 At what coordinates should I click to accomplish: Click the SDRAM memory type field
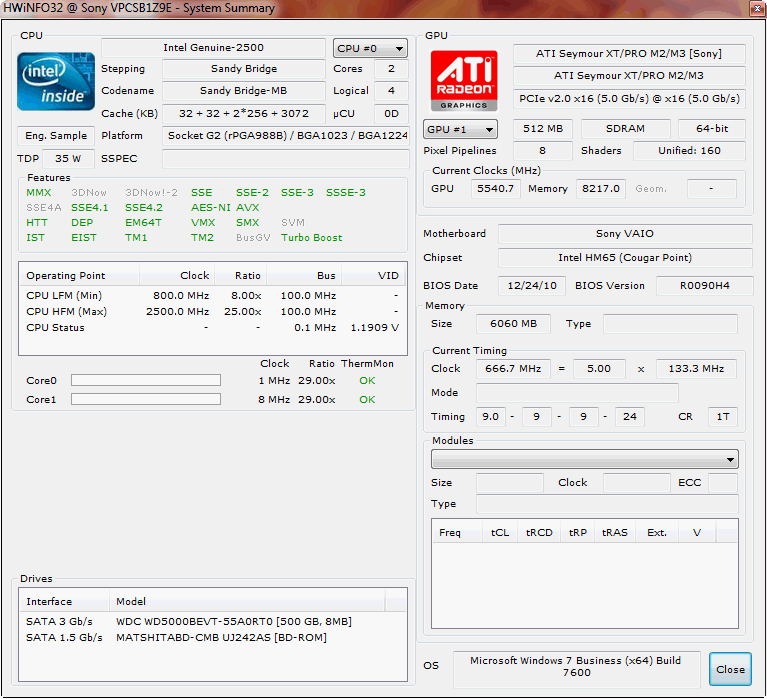pyautogui.click(x=625, y=129)
